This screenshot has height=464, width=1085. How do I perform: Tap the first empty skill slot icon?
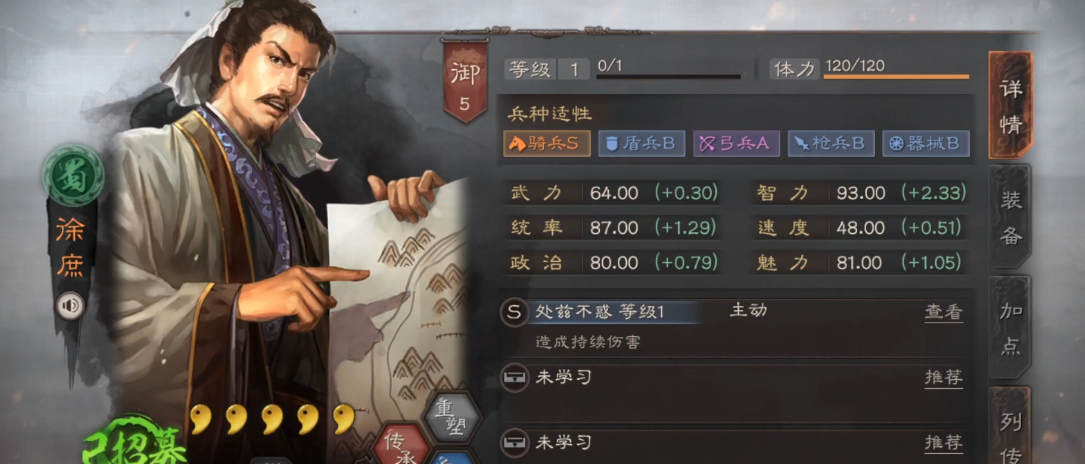point(513,378)
